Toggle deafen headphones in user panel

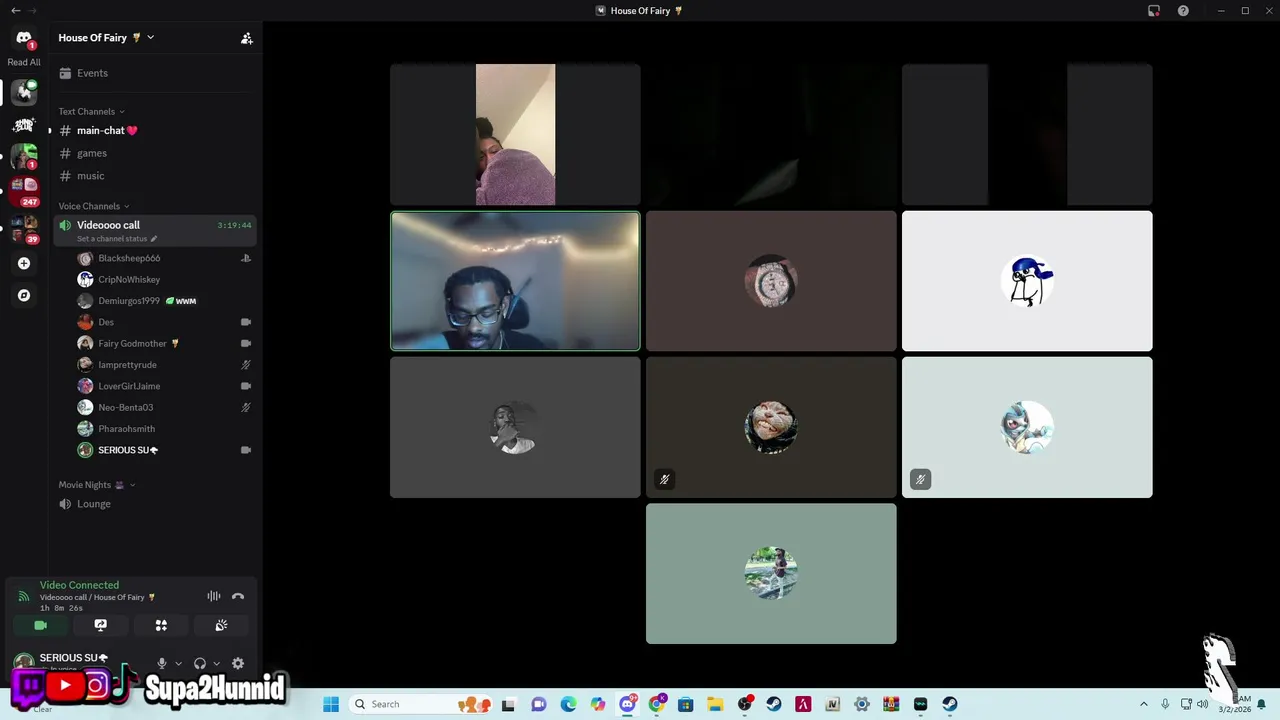(x=200, y=663)
